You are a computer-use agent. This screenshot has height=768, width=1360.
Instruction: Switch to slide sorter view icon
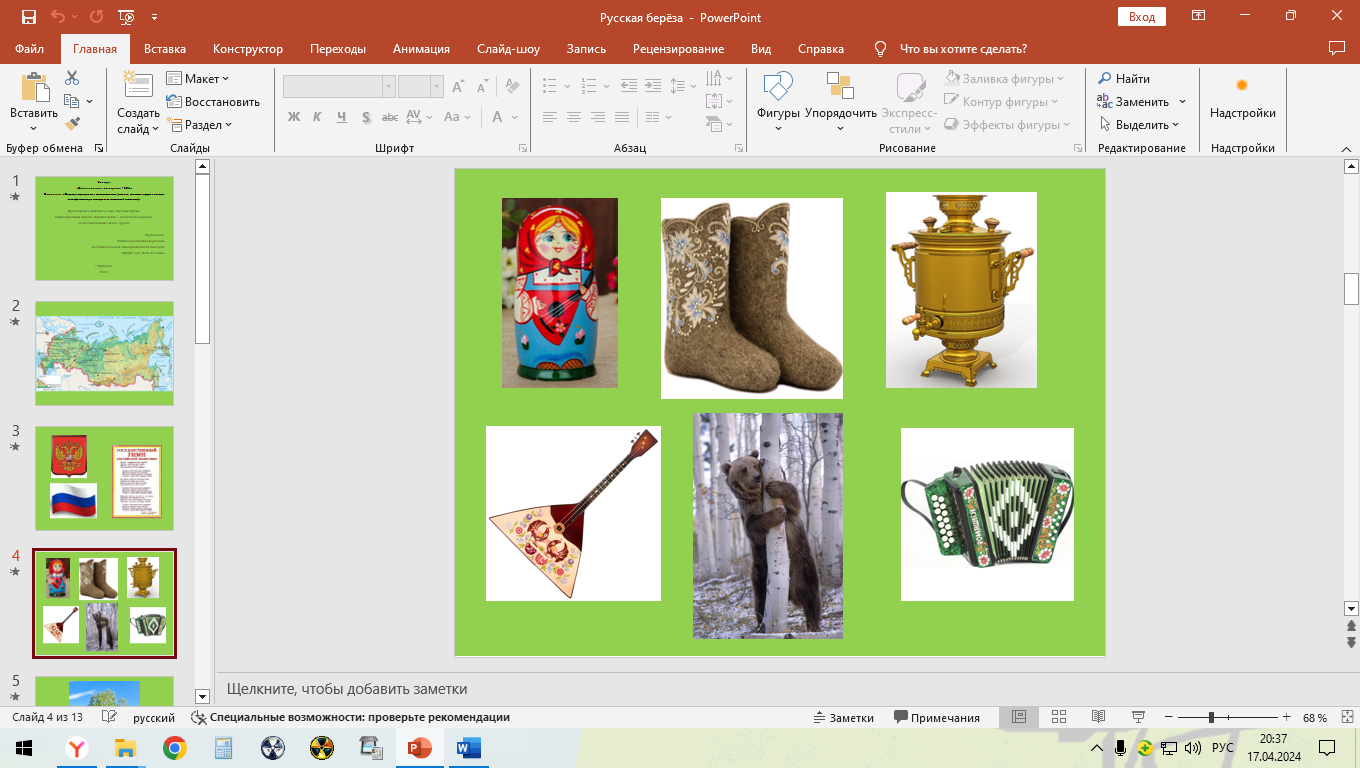point(1060,717)
